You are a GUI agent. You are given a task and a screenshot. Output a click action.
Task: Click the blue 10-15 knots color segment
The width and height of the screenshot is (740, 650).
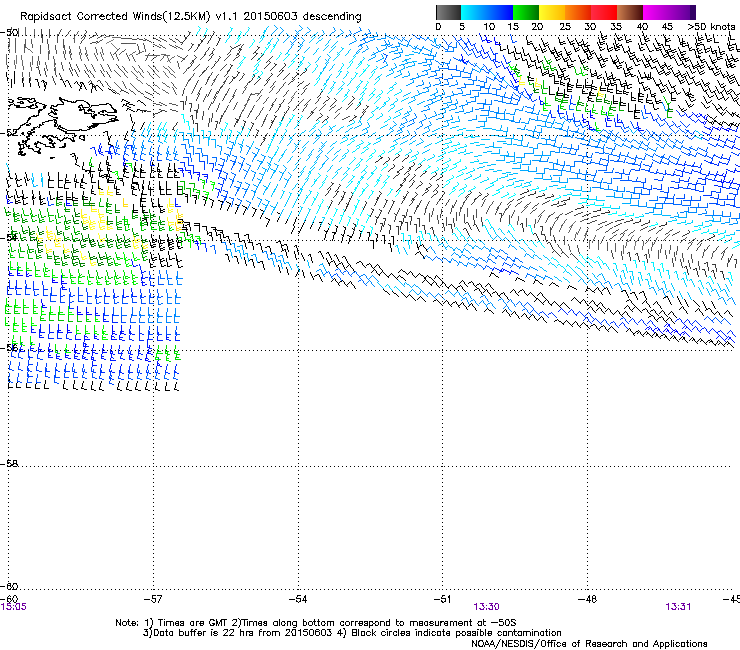coord(500,12)
